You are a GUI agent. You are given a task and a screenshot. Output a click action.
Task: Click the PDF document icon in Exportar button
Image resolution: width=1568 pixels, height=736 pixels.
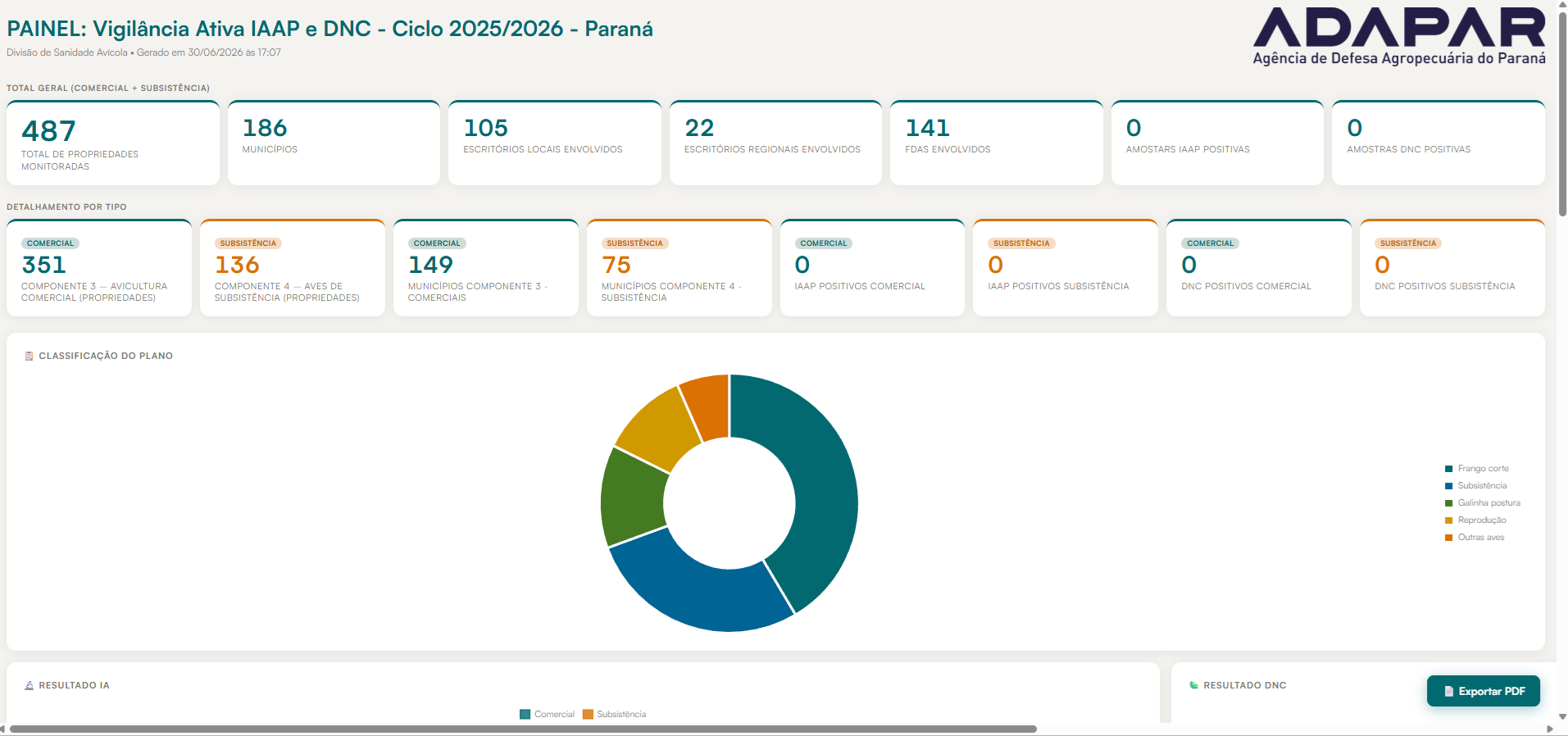coord(1448,691)
